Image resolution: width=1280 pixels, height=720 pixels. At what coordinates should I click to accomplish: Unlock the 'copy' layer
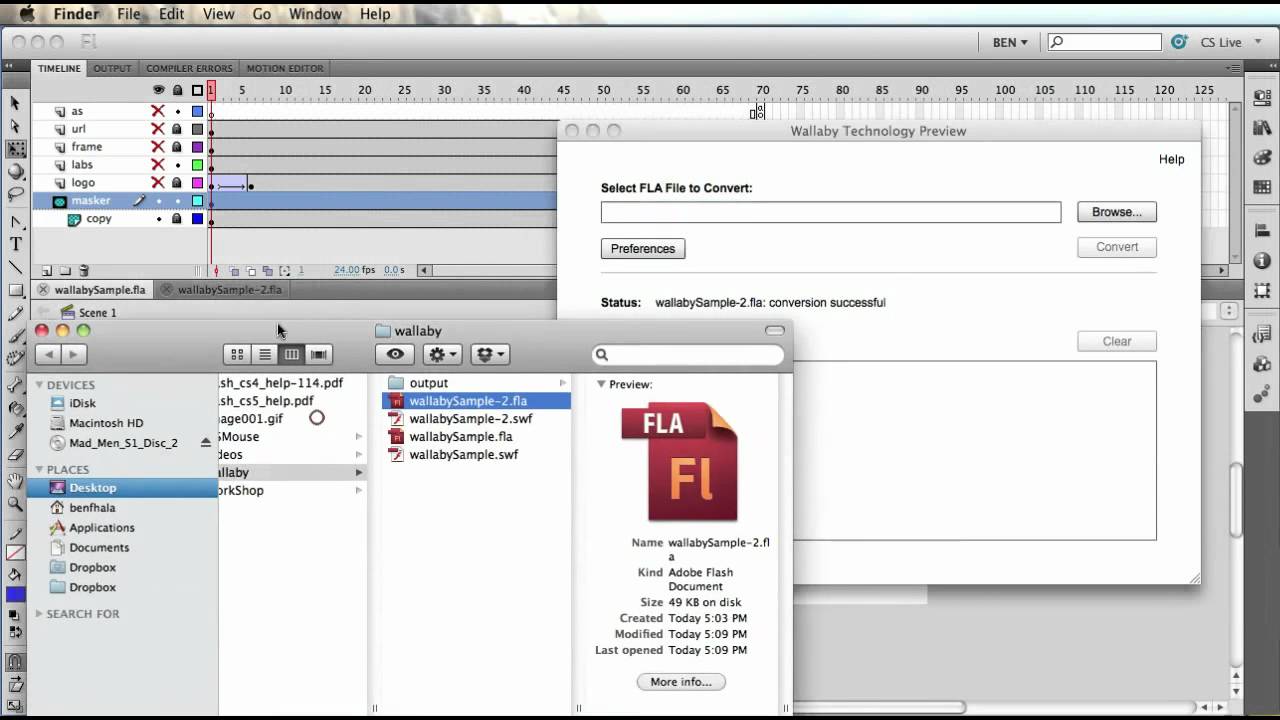177,219
